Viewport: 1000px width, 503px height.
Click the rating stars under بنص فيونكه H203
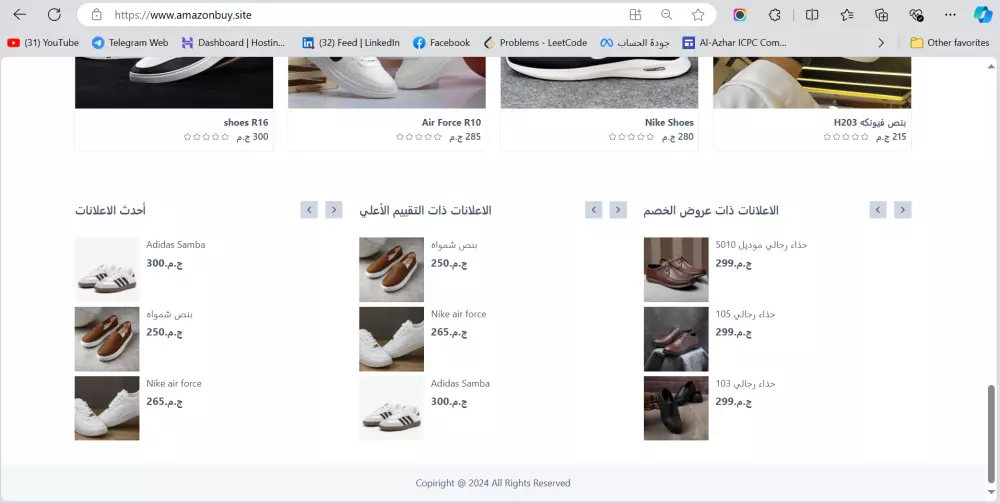coord(846,136)
